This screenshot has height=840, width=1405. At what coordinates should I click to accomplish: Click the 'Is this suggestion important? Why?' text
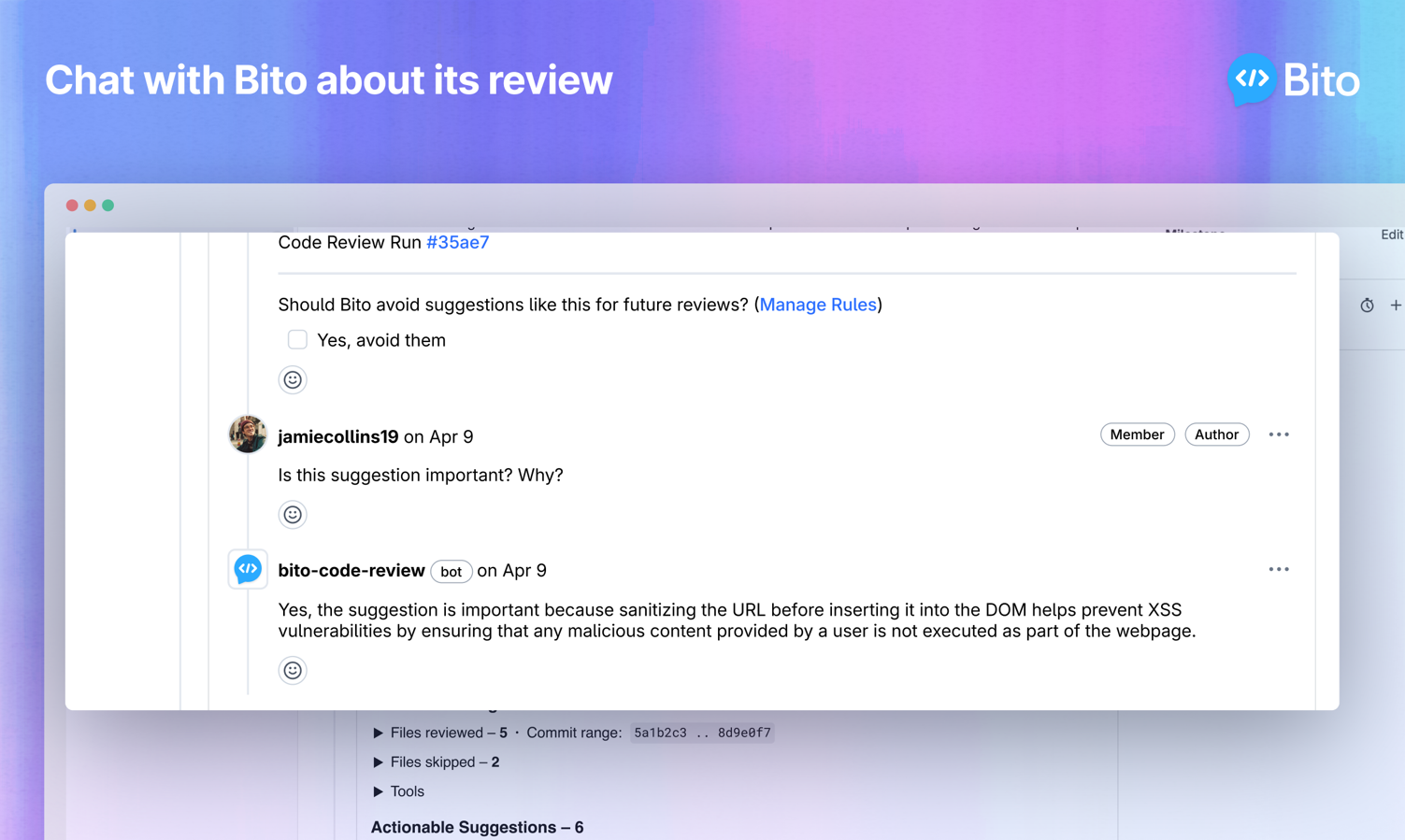(x=421, y=476)
